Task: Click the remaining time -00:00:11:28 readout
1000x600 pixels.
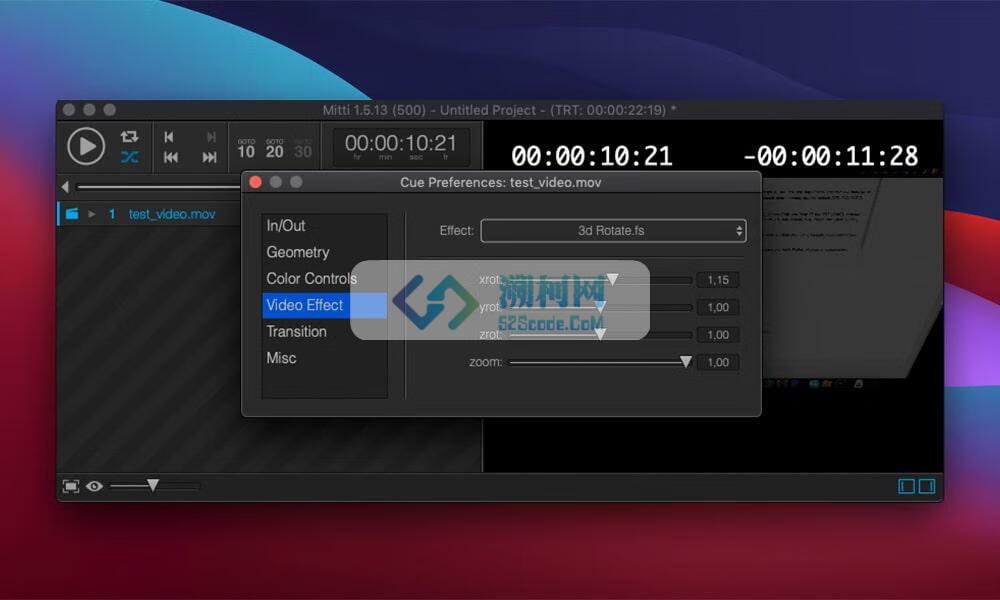Action: coord(830,156)
